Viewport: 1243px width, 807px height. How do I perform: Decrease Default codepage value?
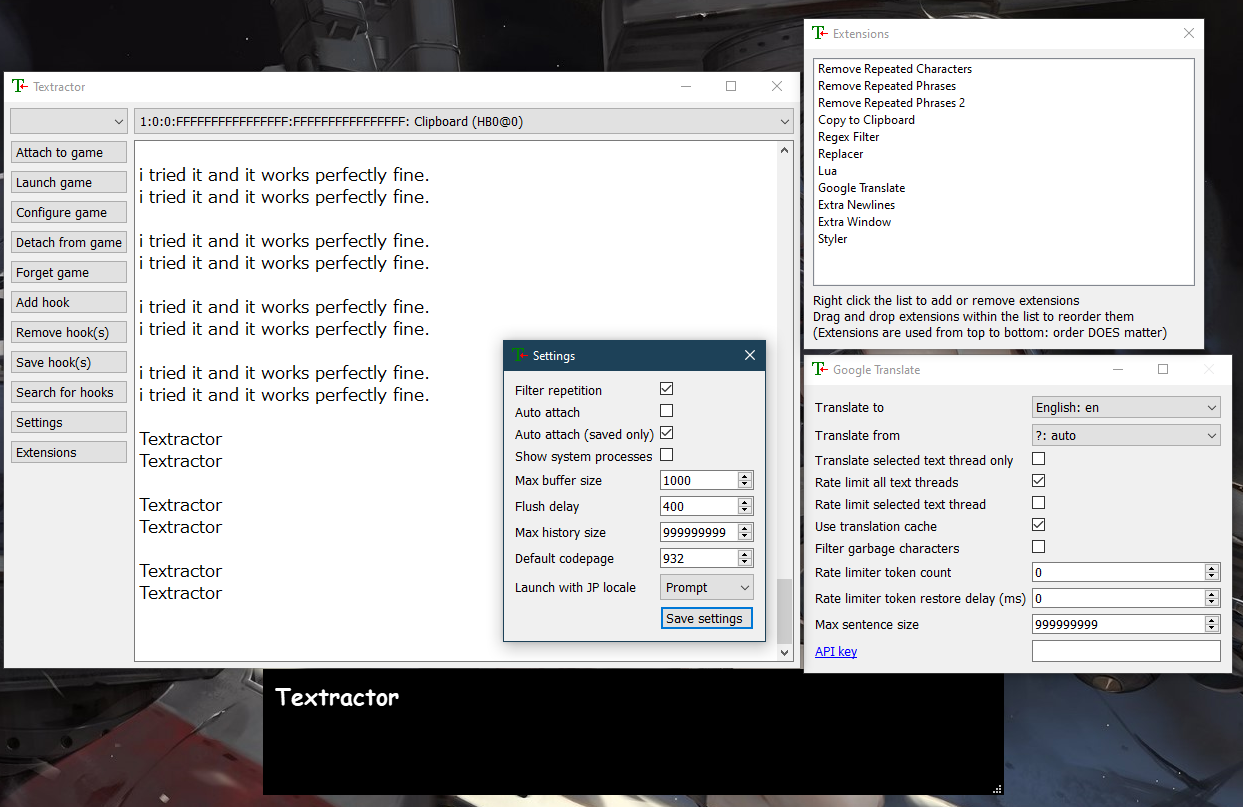[x=745, y=563]
